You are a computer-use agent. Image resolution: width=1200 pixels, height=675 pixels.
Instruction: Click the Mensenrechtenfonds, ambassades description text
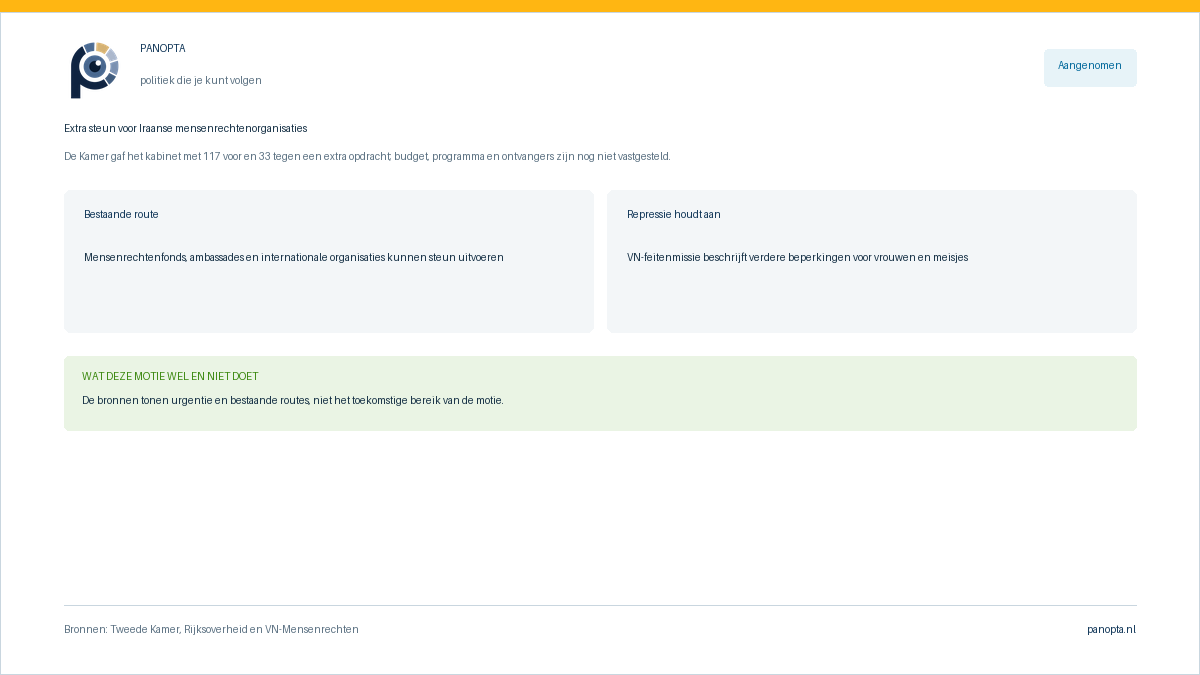pyautogui.click(x=294, y=257)
